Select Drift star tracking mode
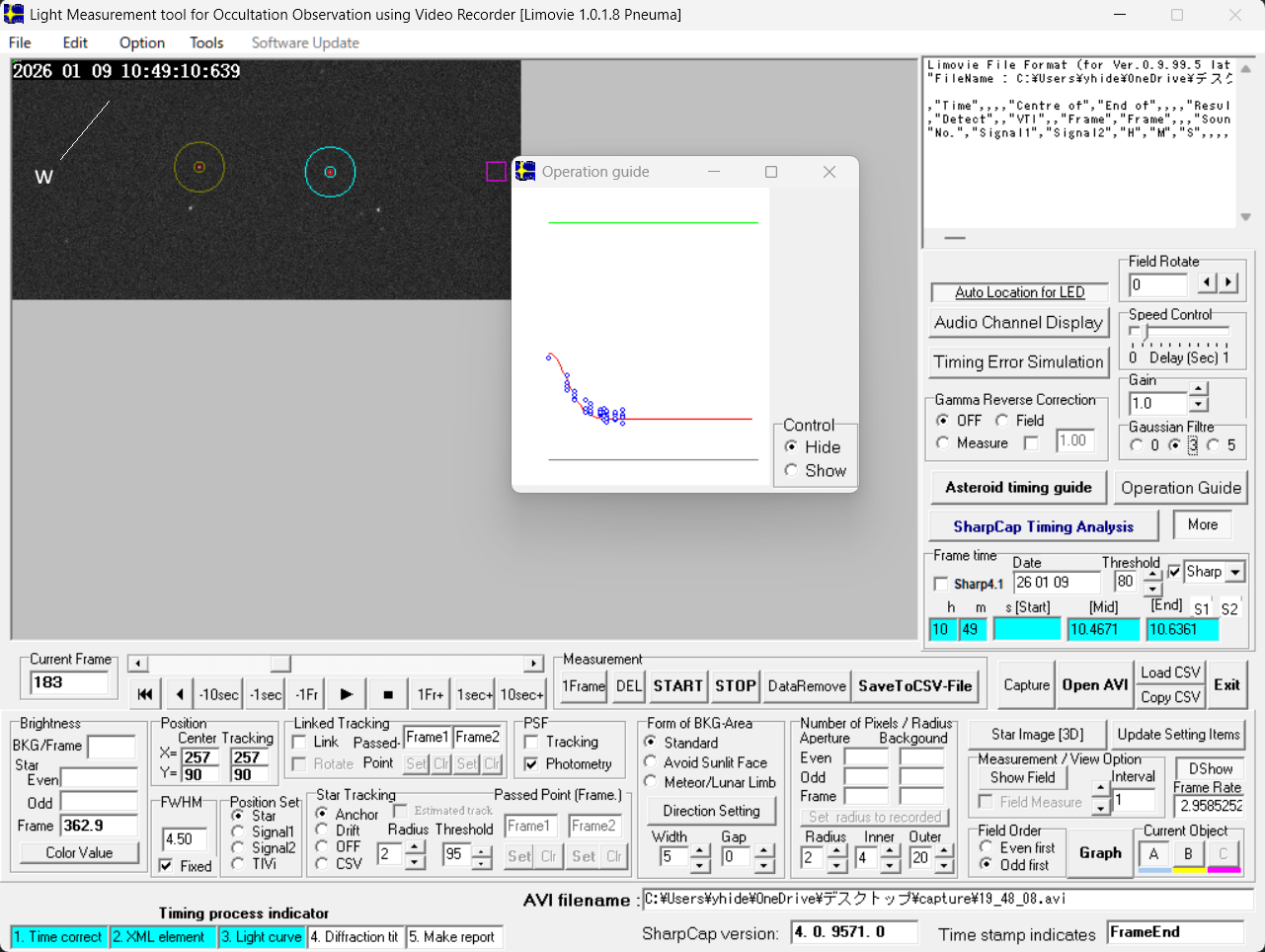Screen dimensions: 1265x952 (322, 831)
